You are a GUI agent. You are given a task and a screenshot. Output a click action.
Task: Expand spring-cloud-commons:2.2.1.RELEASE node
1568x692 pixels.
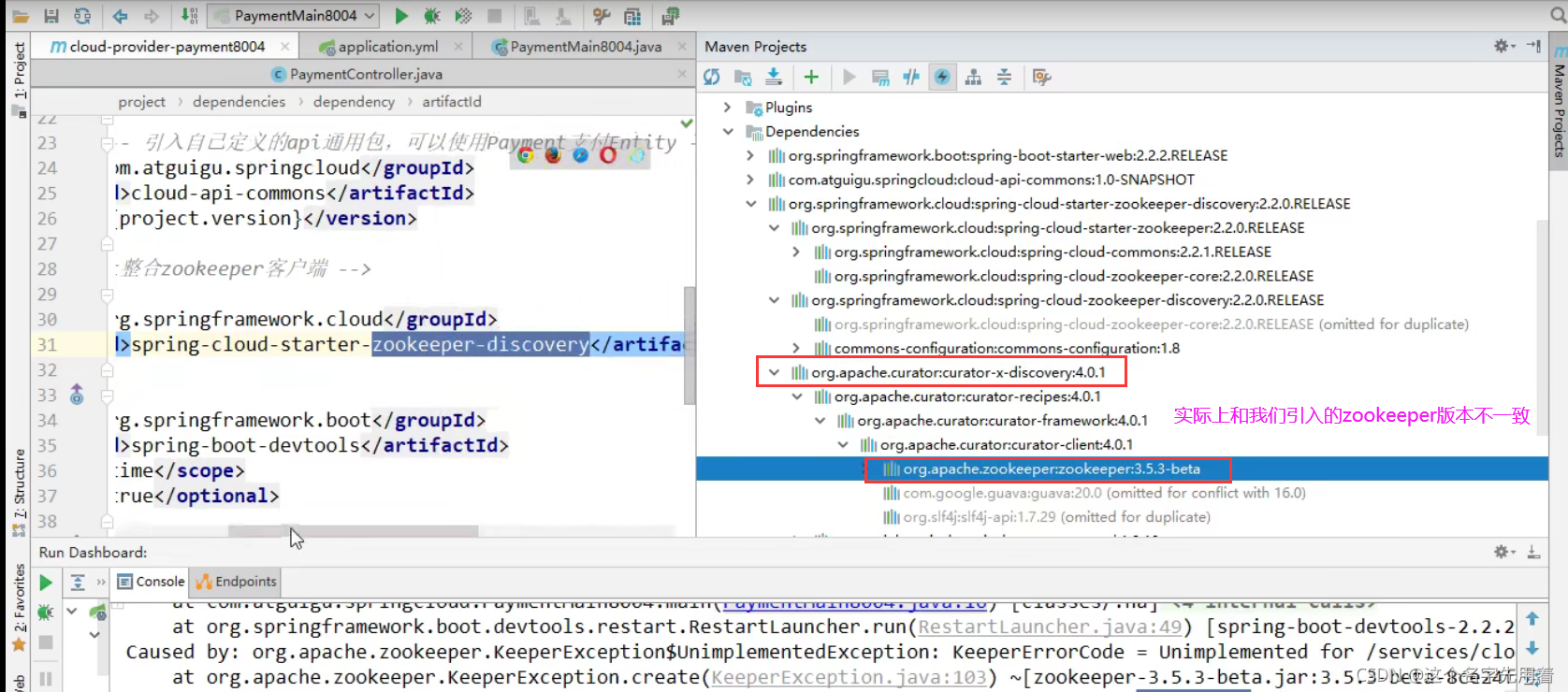click(796, 252)
